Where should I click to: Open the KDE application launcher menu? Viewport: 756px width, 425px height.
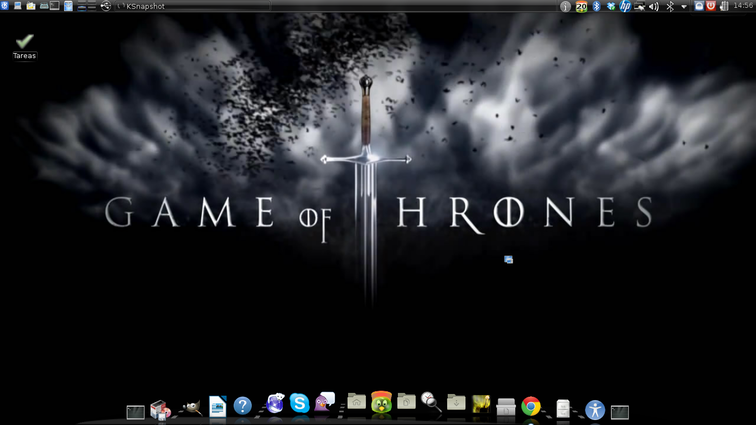(5, 6)
